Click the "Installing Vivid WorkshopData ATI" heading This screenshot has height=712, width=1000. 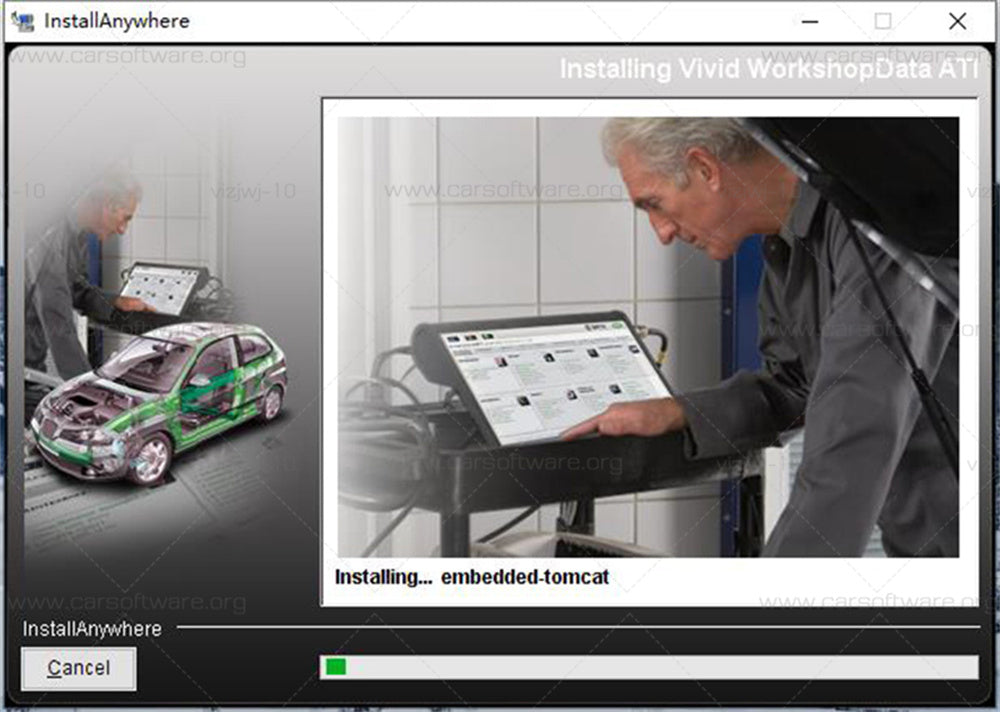pos(768,69)
